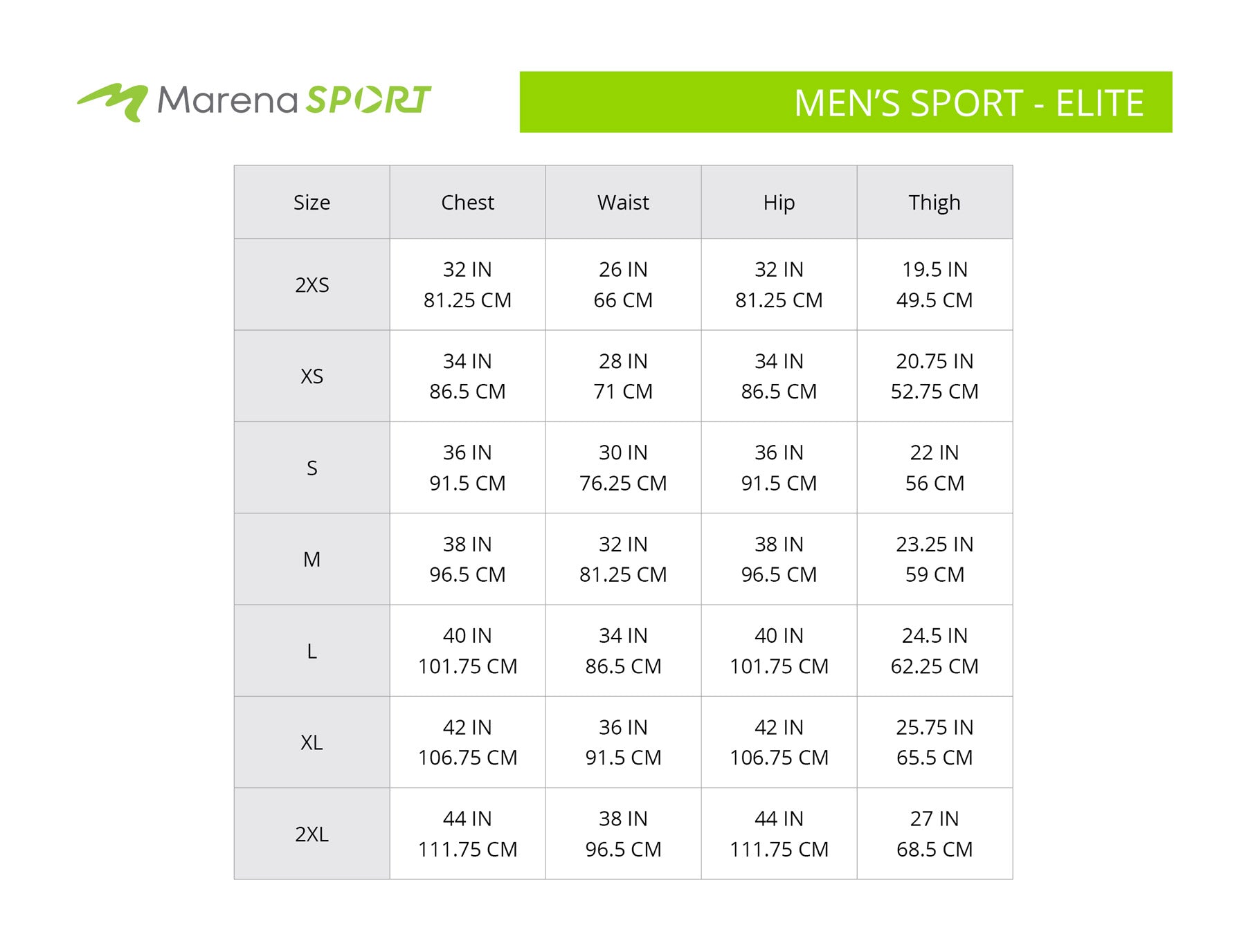1246x952 pixels.
Task: Click the 23.25 IN thigh measurement cell
Action: coord(934,559)
